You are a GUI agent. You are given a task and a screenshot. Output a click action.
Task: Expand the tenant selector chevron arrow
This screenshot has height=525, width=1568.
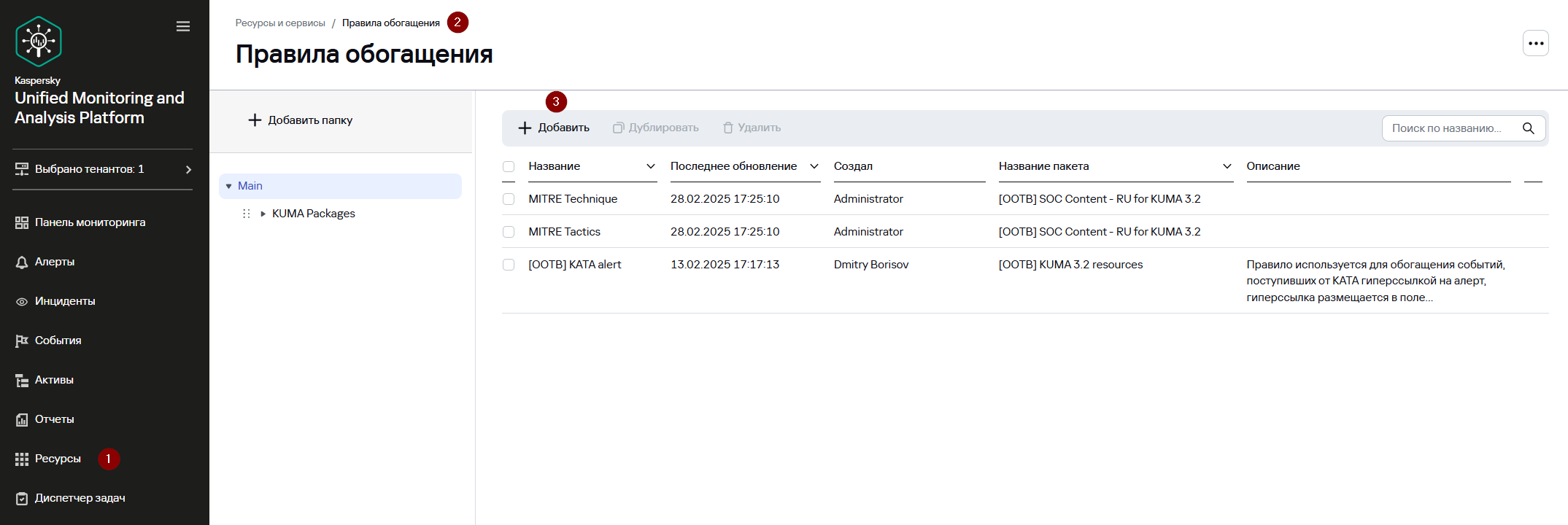click(x=188, y=169)
